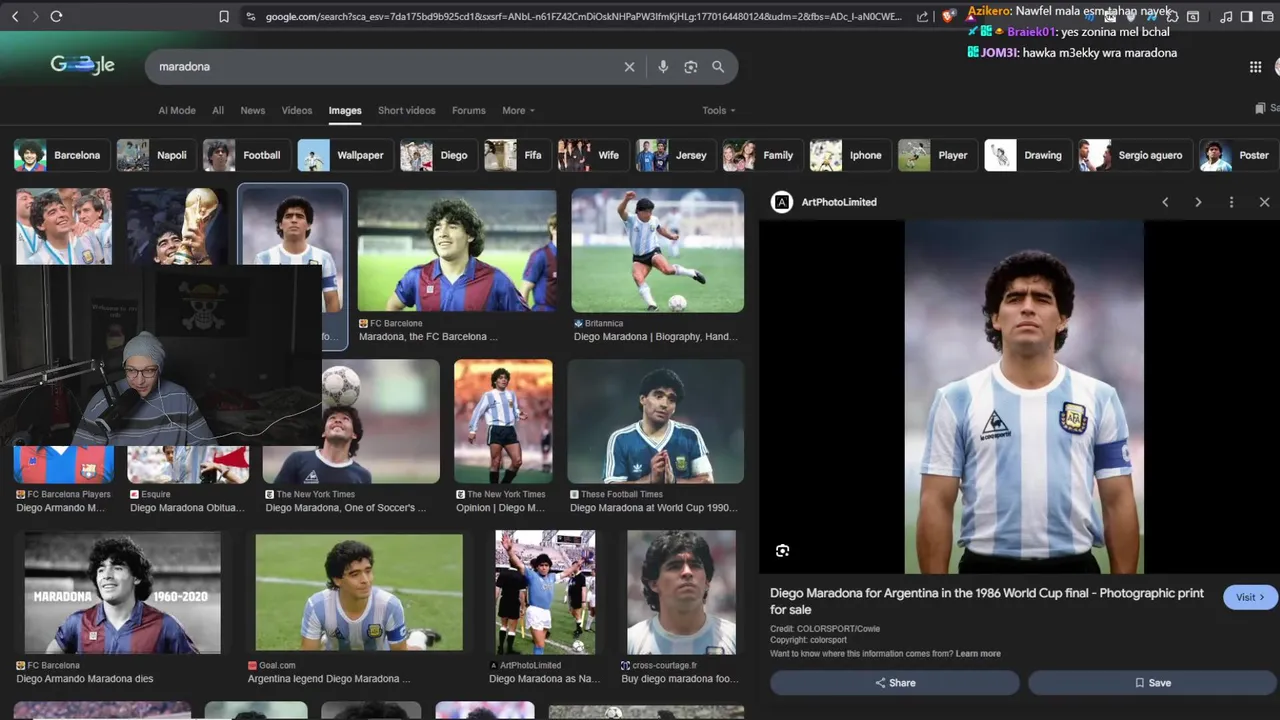The height and width of the screenshot is (720, 1280).
Task: Filter by the Player chip
Action: (936, 155)
